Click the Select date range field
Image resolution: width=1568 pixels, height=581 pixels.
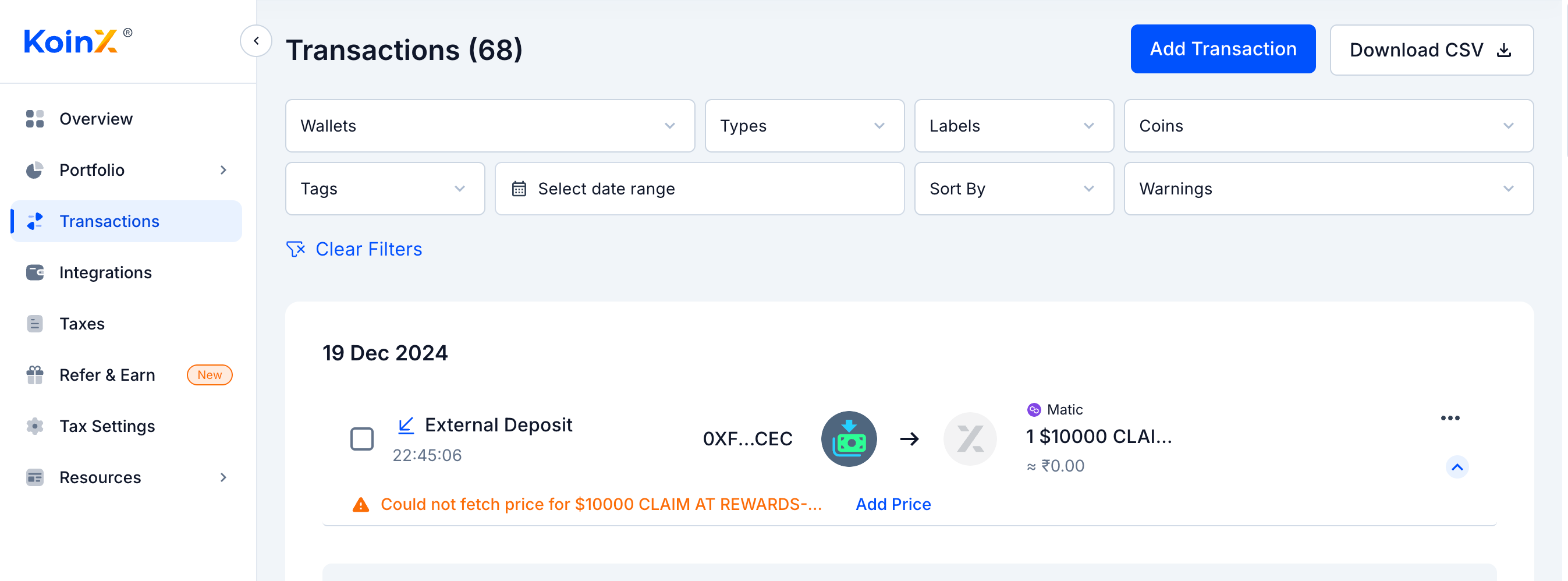[699, 189]
